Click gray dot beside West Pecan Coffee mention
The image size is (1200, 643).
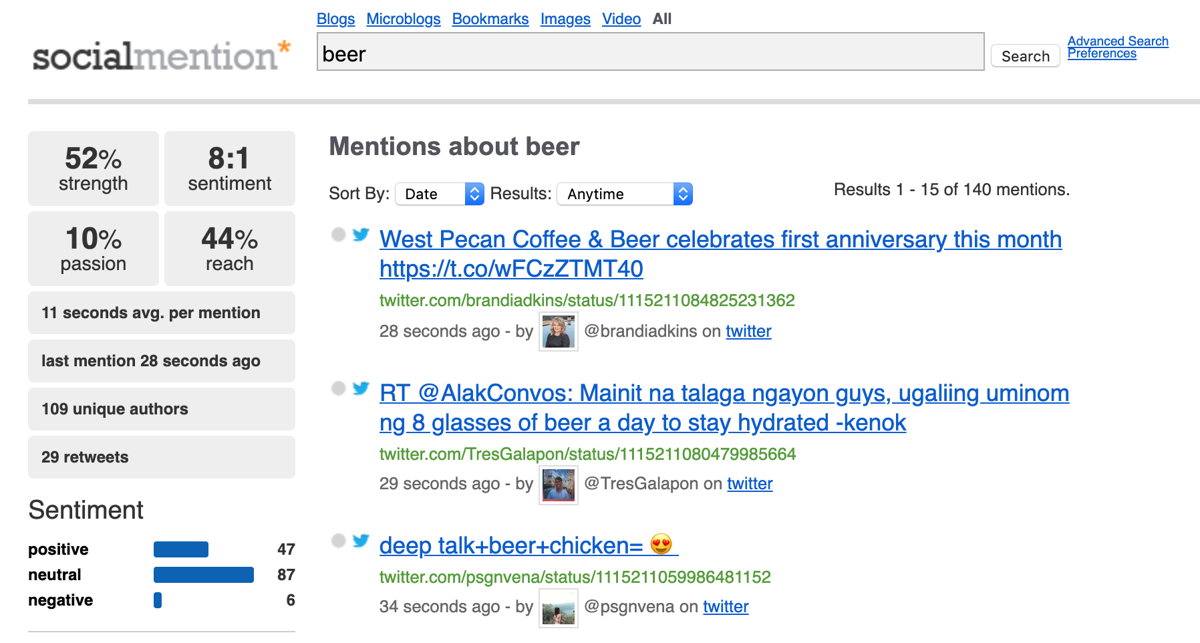tap(339, 235)
